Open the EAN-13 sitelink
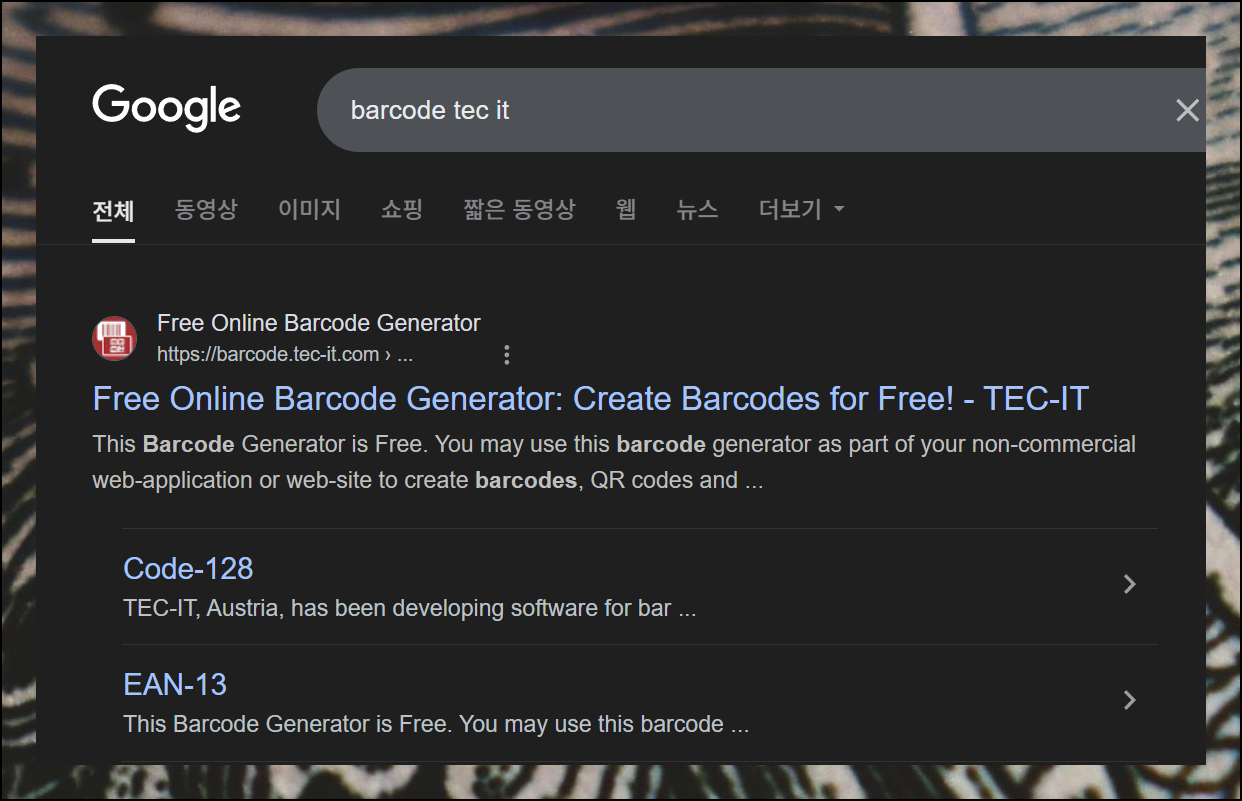1242x801 pixels. [175, 684]
